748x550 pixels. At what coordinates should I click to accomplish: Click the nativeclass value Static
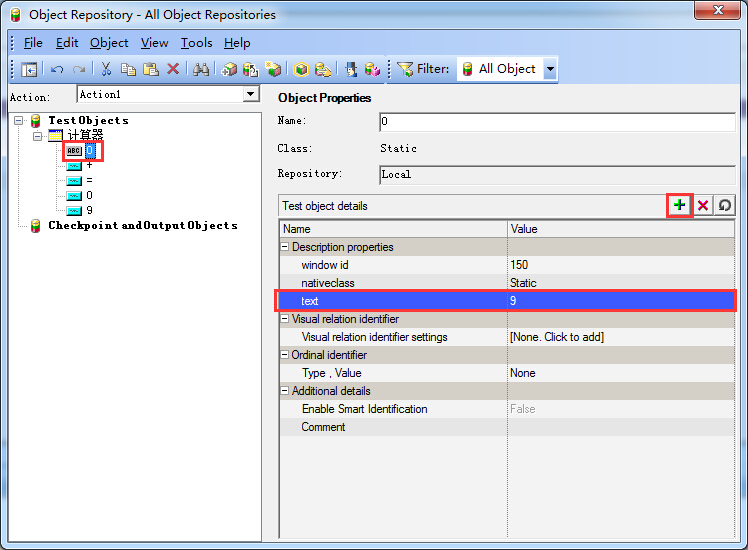tap(621, 283)
